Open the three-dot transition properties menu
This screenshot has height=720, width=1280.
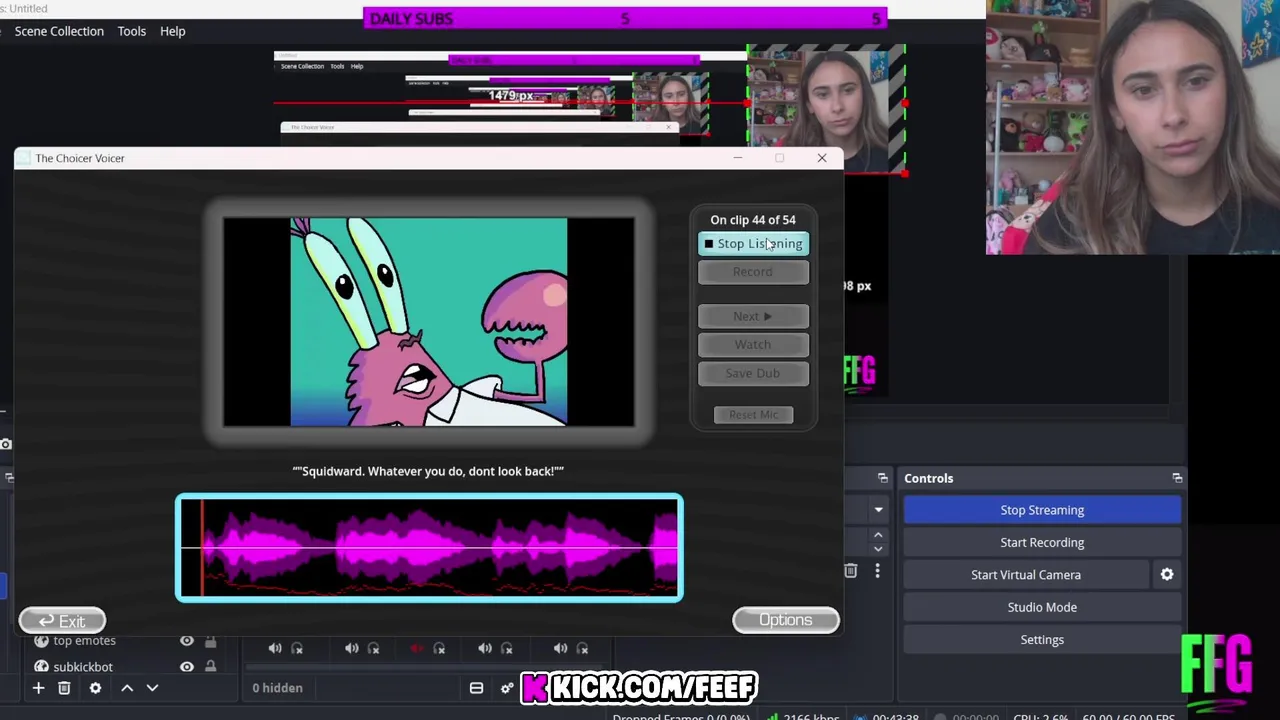click(x=877, y=571)
